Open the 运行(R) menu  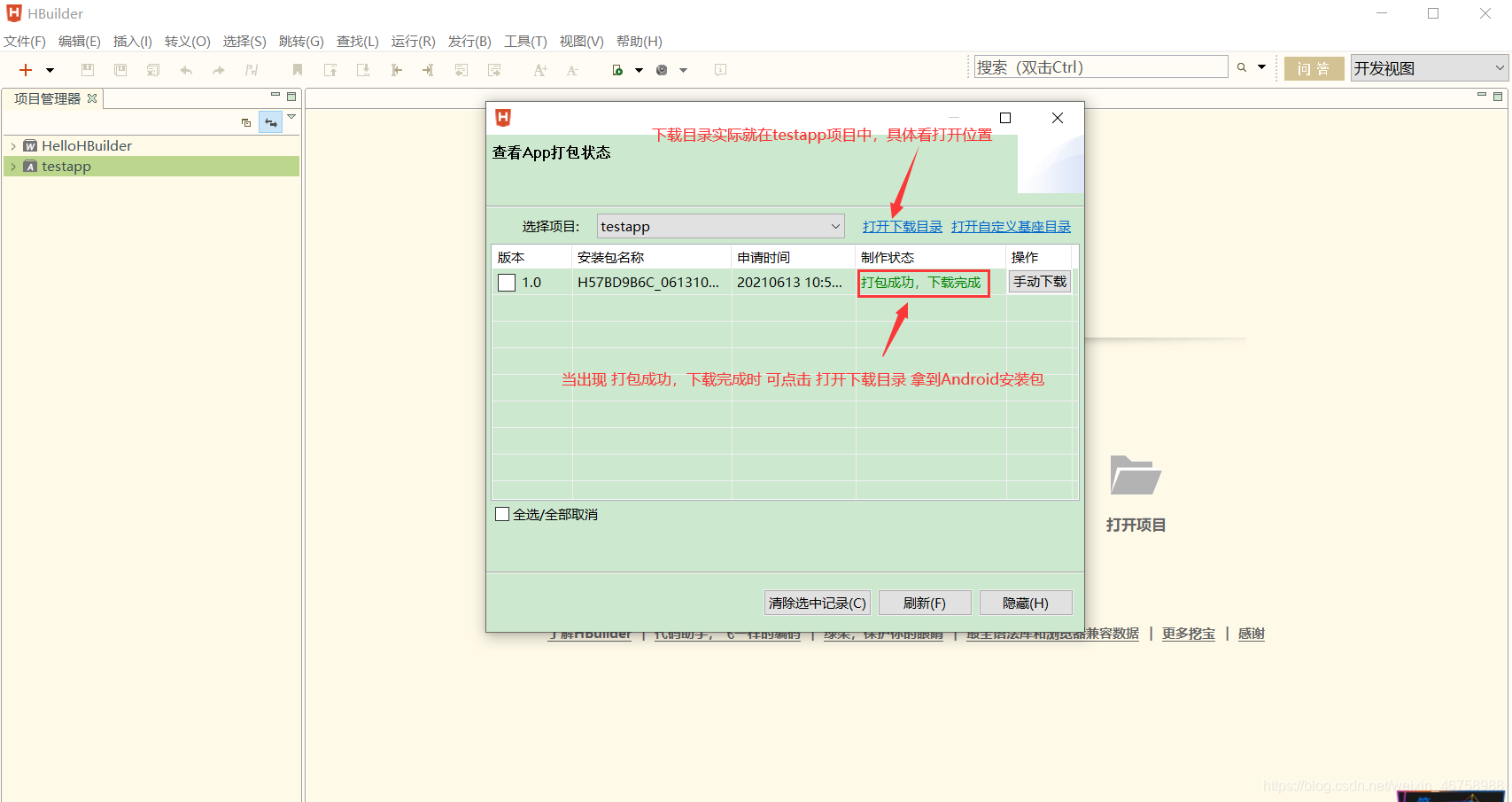(413, 41)
